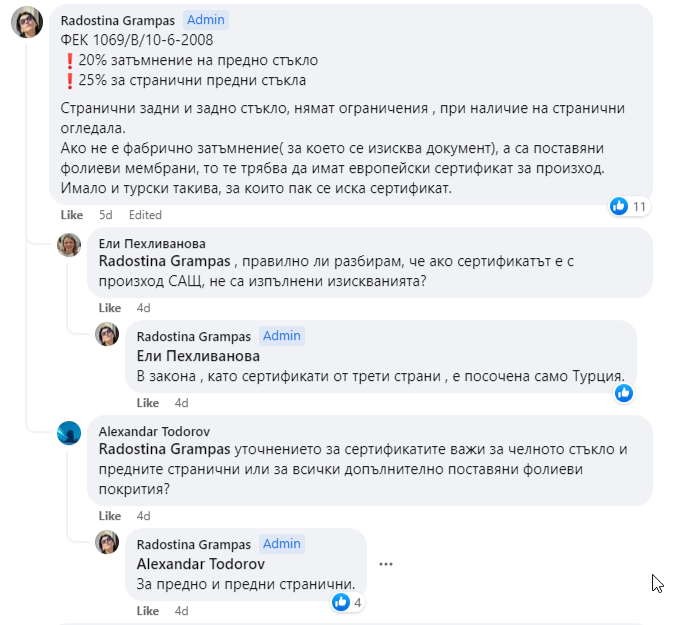This screenshot has width=673, height=625.
Task: Click the 11 likes reaction icon
Action: click(620, 206)
